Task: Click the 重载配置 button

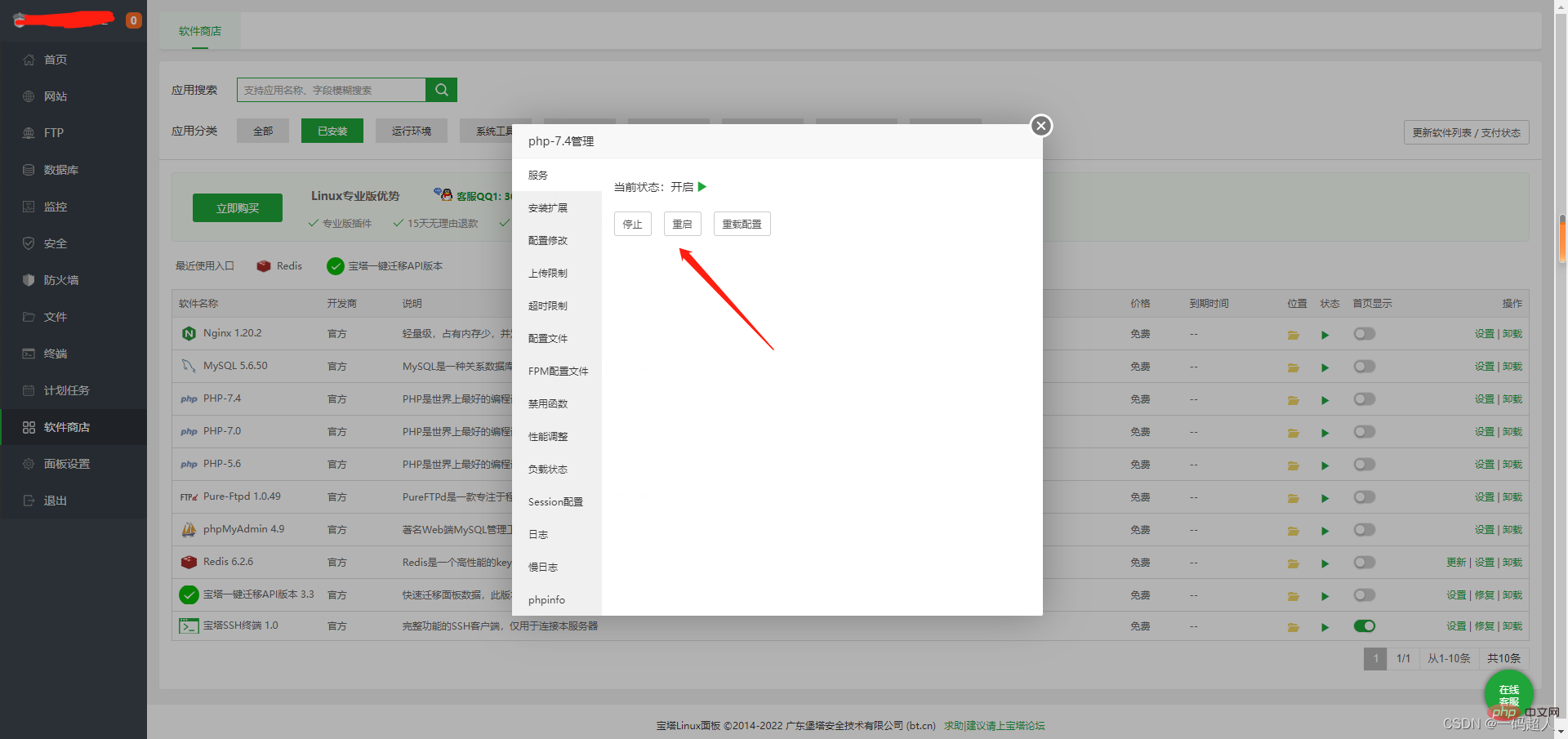Action: 742,224
